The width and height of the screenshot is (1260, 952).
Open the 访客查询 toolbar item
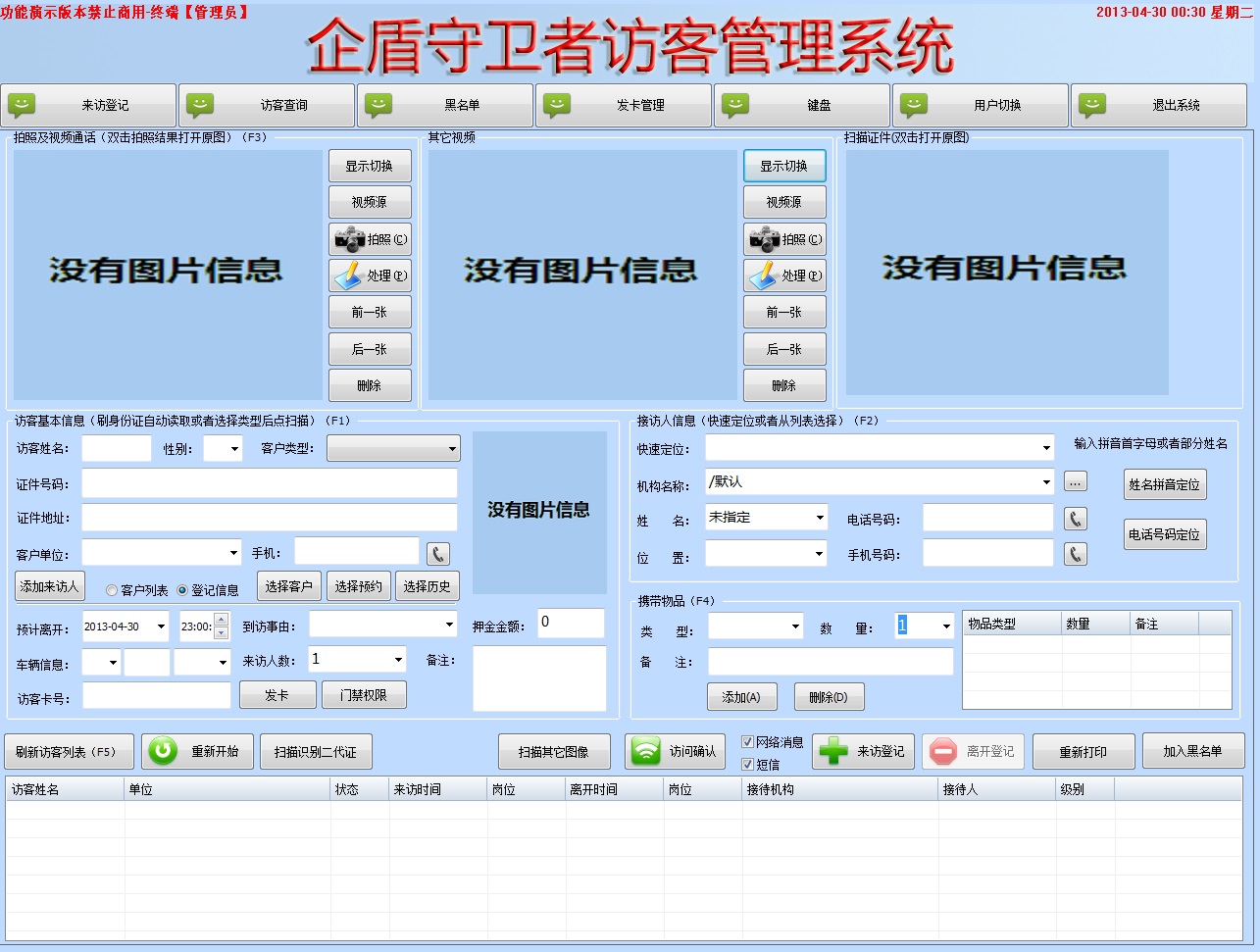(x=267, y=105)
